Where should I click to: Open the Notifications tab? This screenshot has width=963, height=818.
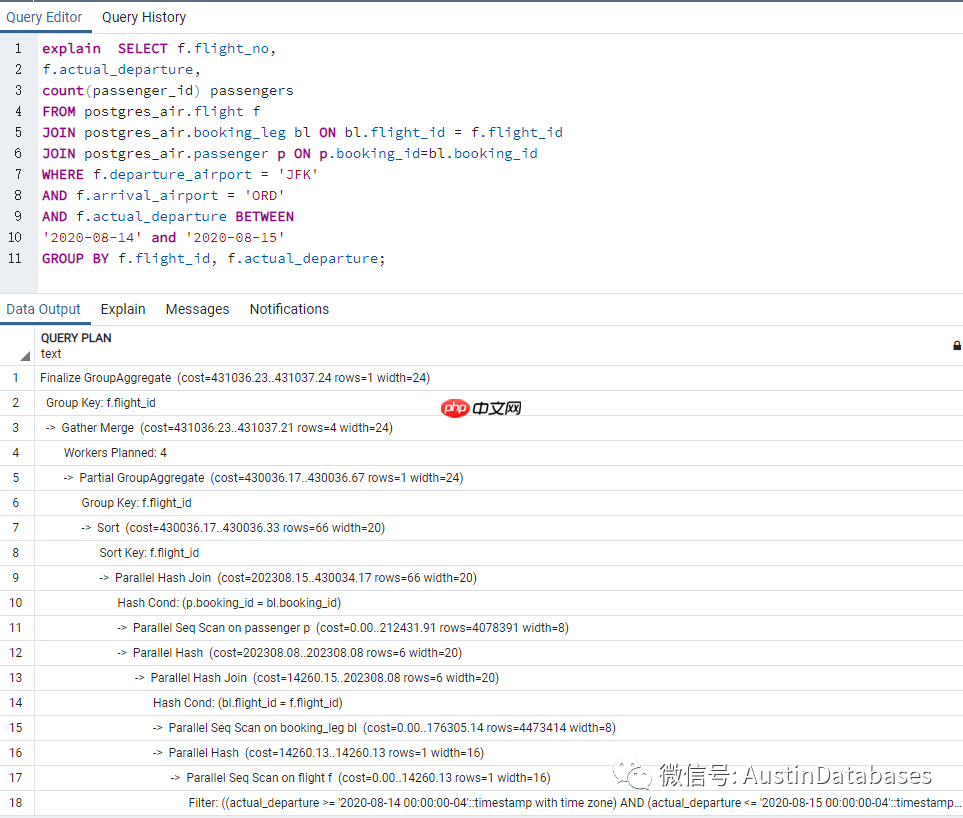(289, 309)
